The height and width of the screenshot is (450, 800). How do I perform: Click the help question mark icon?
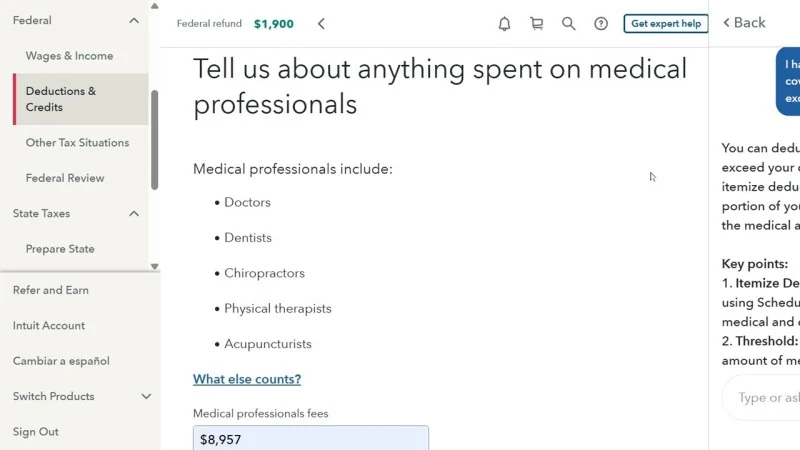tap(601, 24)
